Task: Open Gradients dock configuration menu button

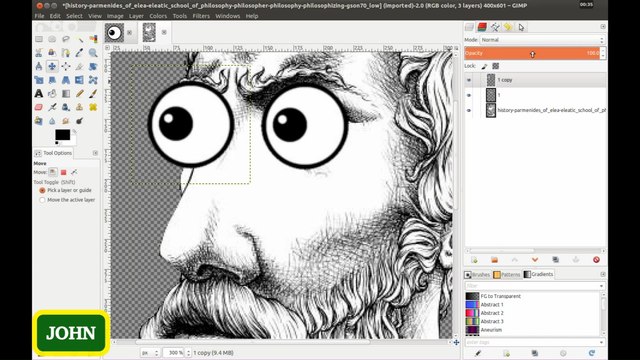Action: coord(603,274)
